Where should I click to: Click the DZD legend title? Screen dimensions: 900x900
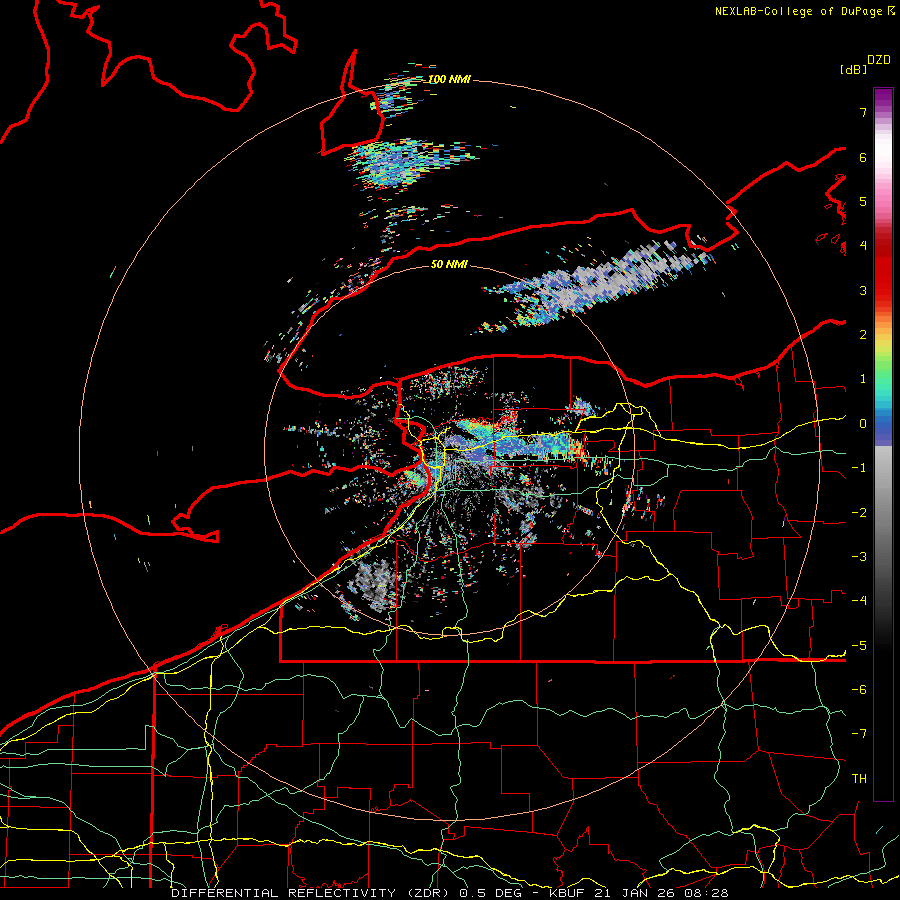click(879, 60)
